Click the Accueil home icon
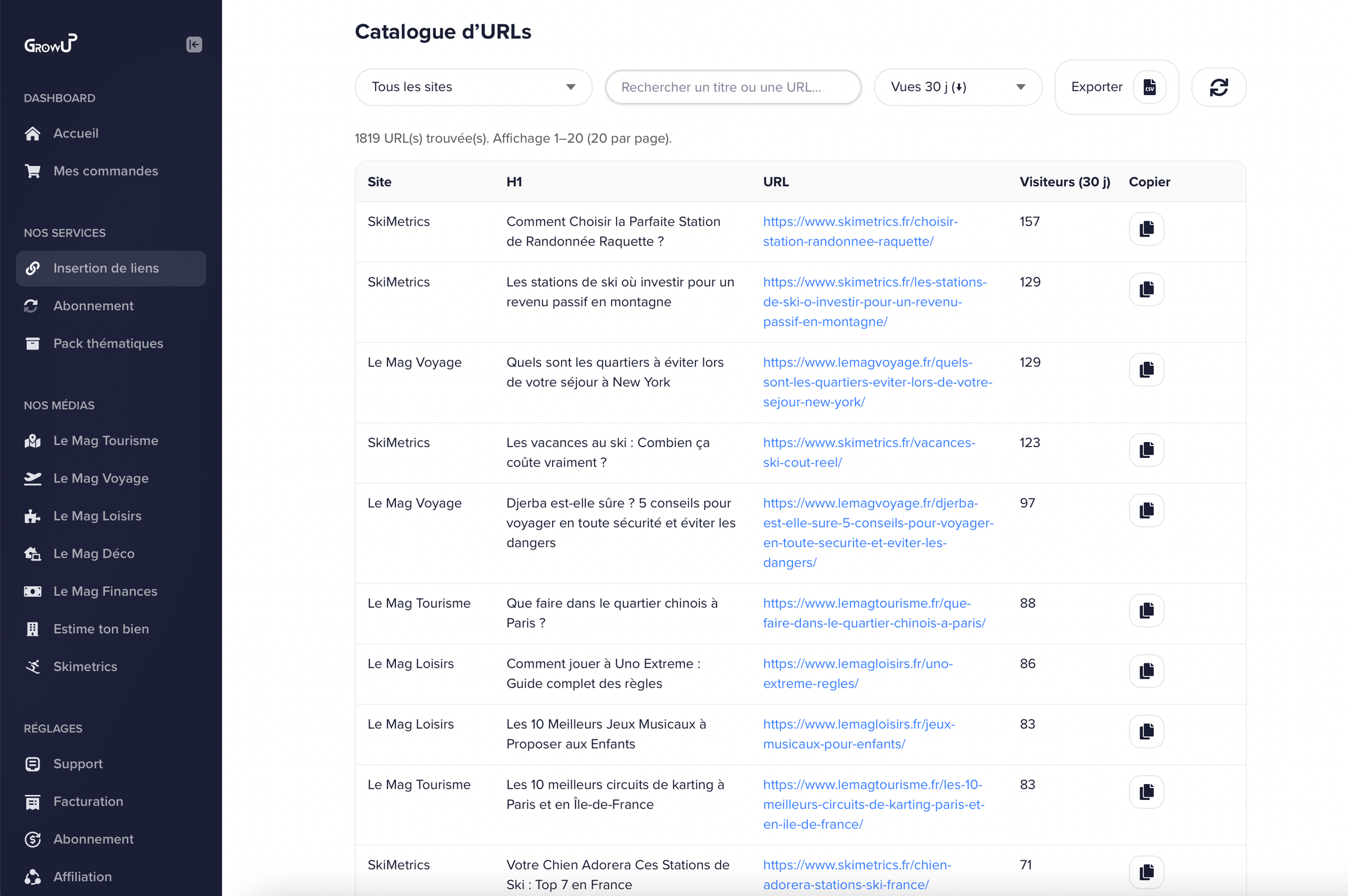The image size is (1348, 896). click(33, 133)
